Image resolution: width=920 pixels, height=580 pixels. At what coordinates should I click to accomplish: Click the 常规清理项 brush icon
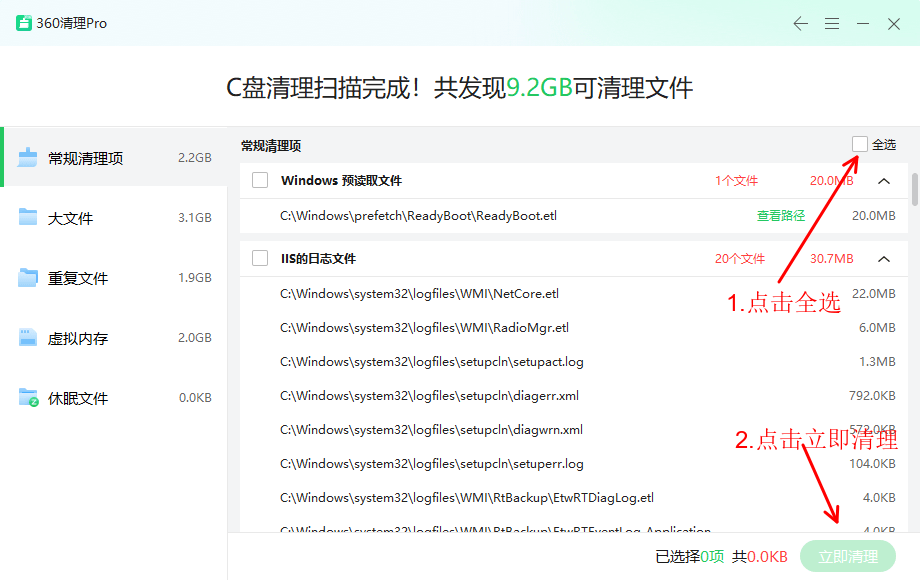28,158
